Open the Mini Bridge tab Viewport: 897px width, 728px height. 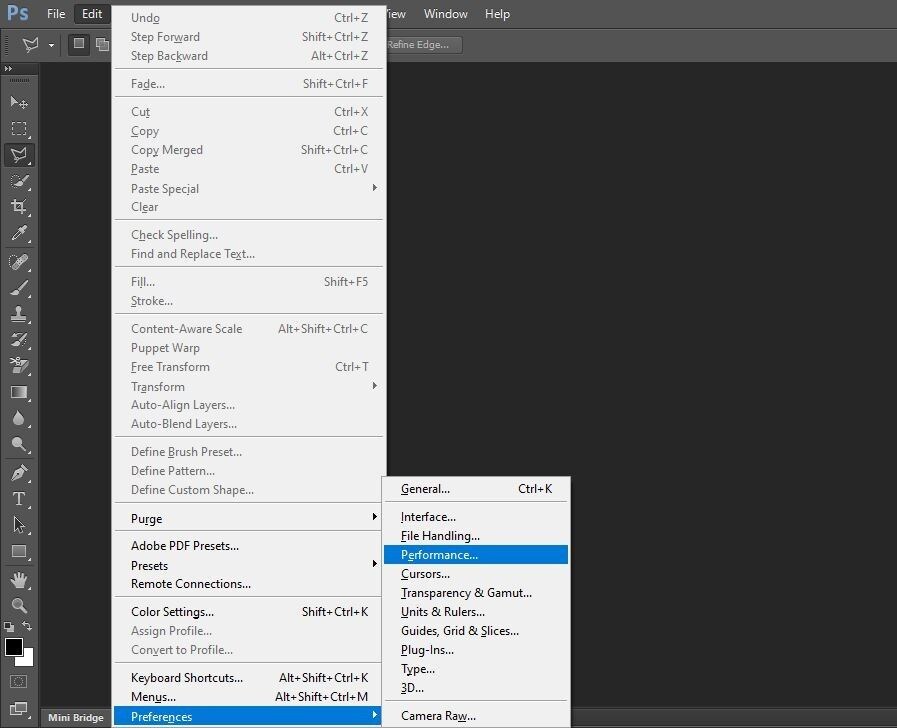pos(76,717)
